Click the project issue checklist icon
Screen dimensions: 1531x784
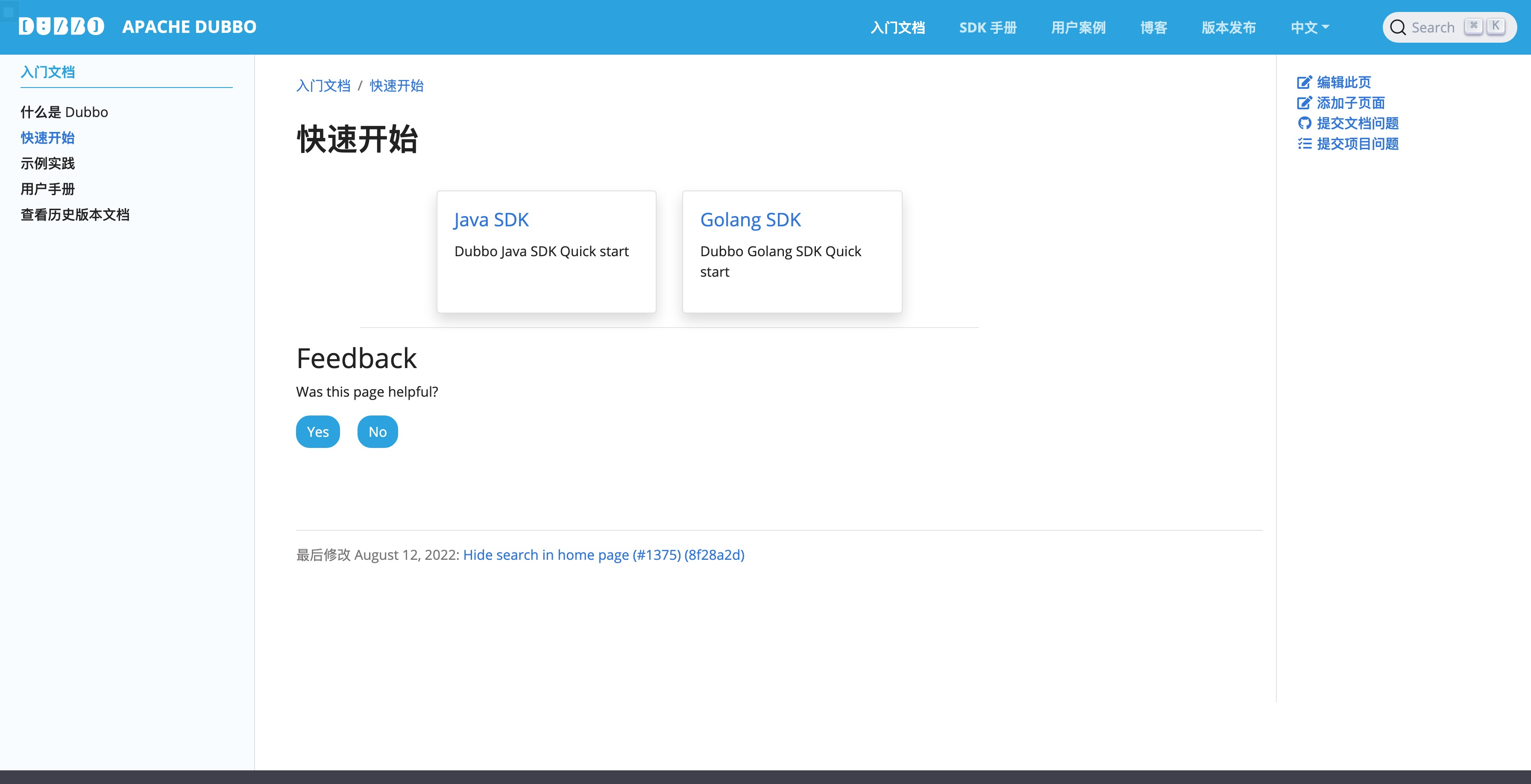pos(1304,144)
